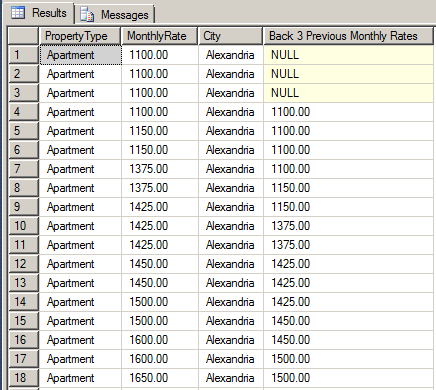This screenshot has height=390, width=436.
Task: Switch to the Results tab
Action: click(38, 13)
